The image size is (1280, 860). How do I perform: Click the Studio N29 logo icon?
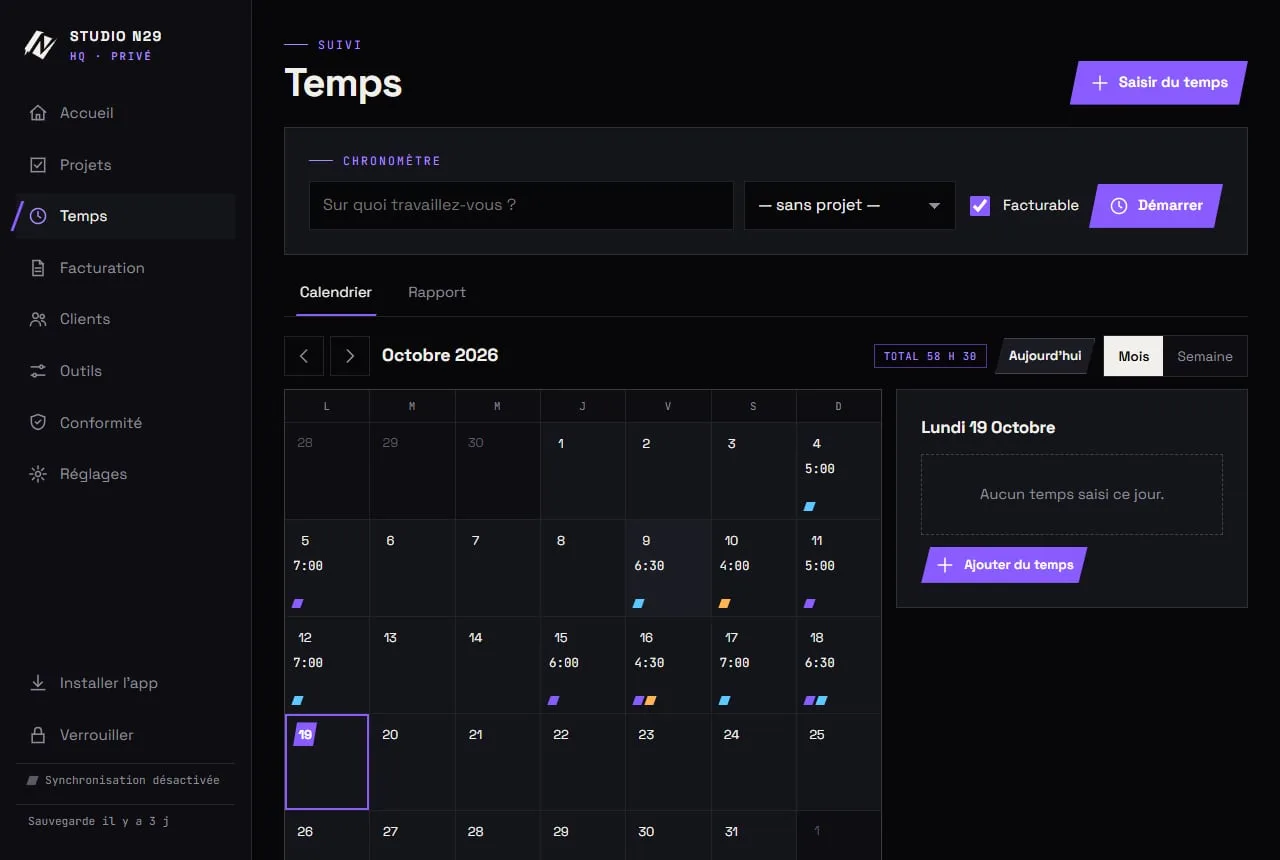(39, 45)
